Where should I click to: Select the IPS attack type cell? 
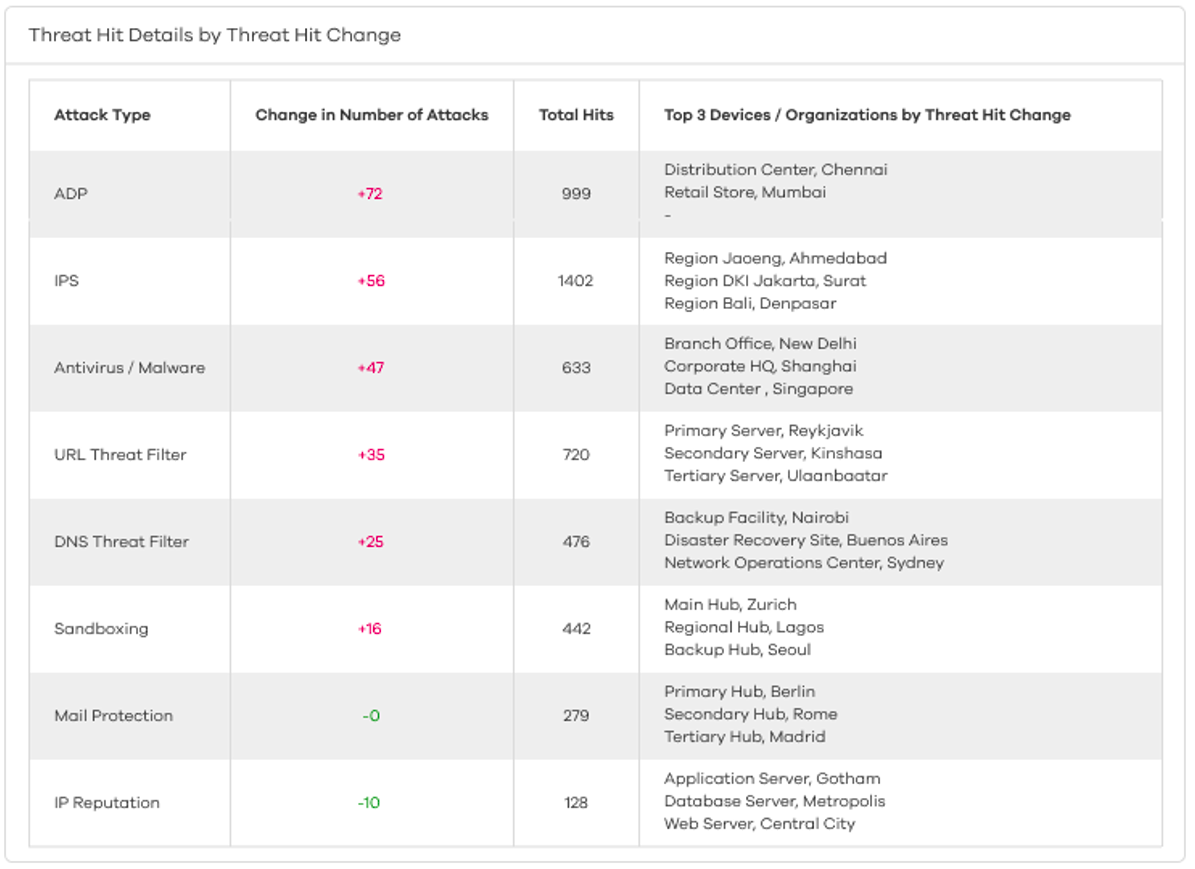point(66,281)
